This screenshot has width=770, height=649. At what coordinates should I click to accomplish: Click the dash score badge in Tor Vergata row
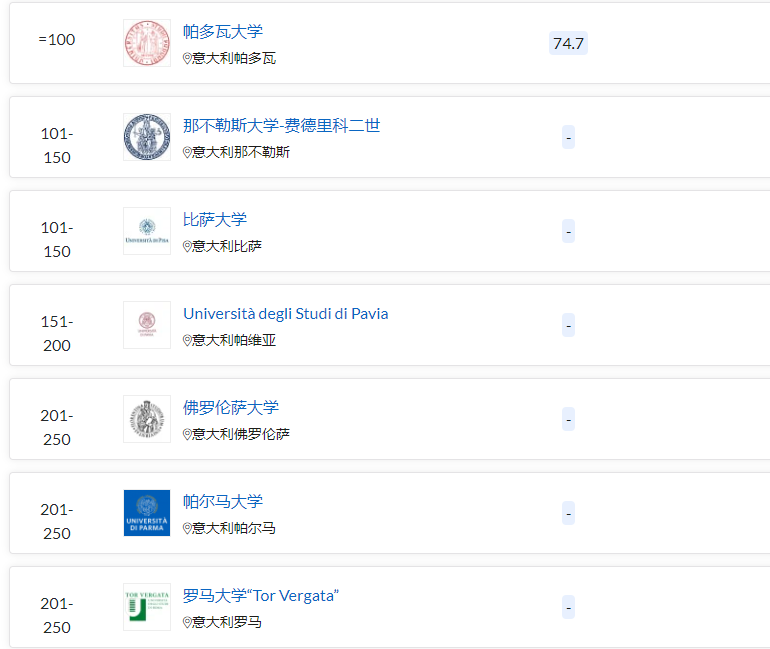(x=568, y=607)
